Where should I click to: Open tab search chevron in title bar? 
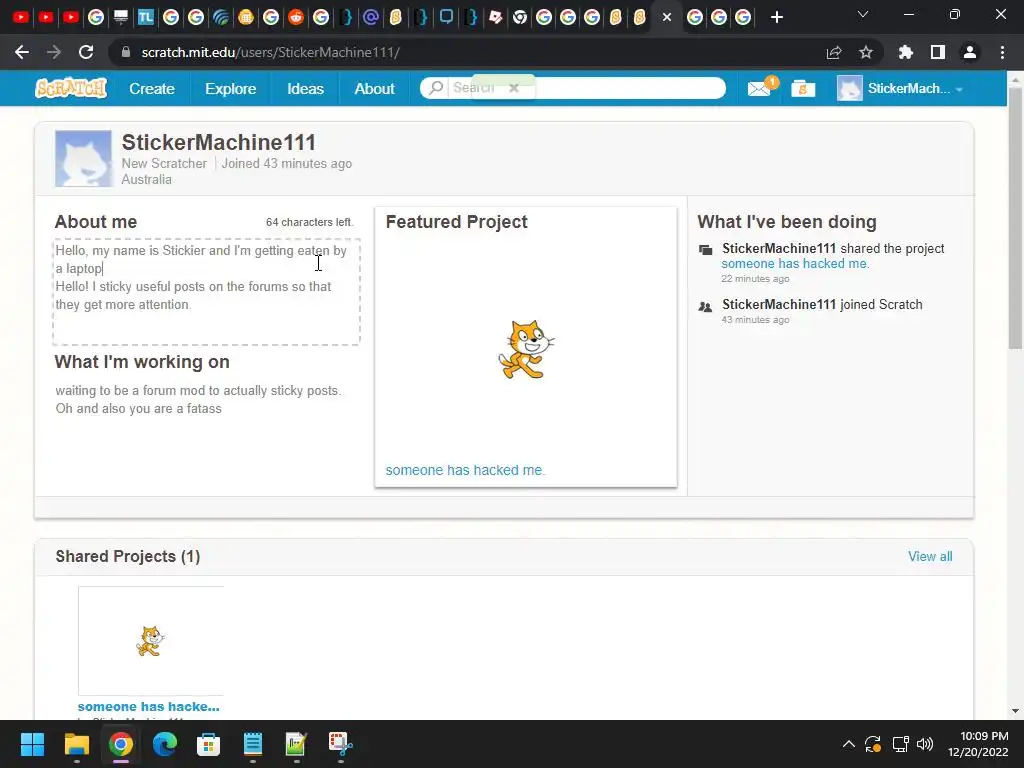pos(863,14)
